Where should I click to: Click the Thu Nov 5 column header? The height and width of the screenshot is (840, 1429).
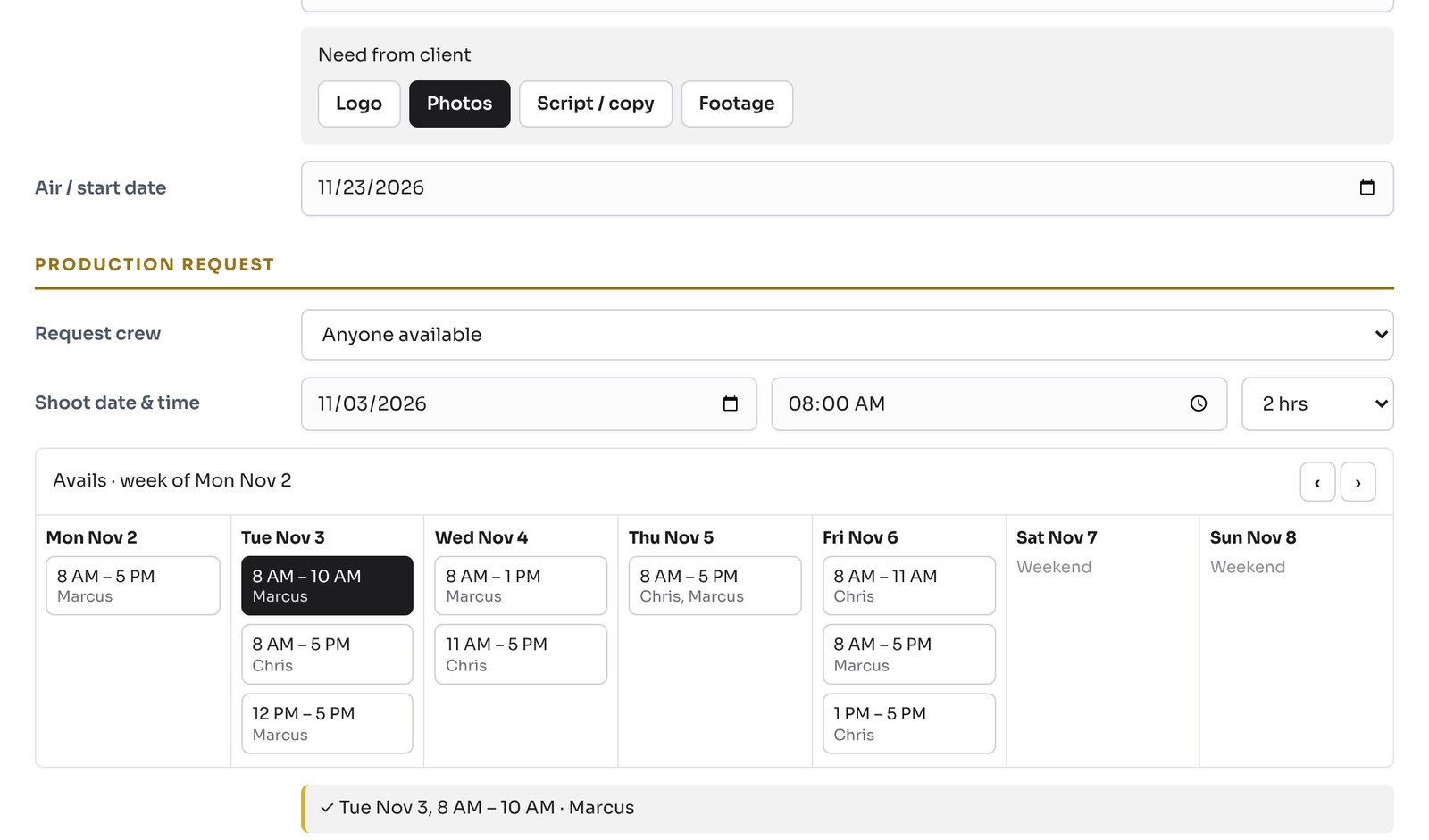[671, 537]
